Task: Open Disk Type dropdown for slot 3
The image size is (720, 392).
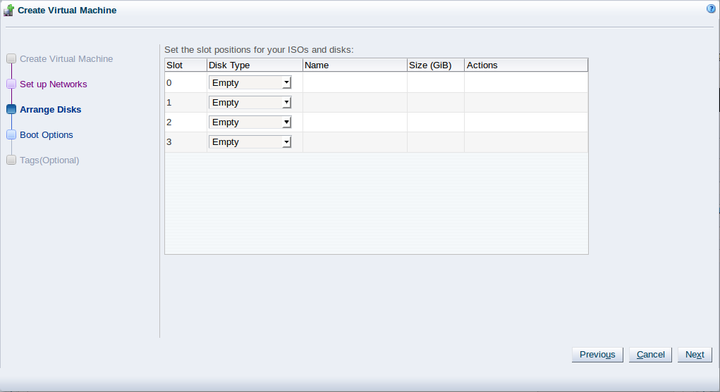Action: tap(250, 142)
